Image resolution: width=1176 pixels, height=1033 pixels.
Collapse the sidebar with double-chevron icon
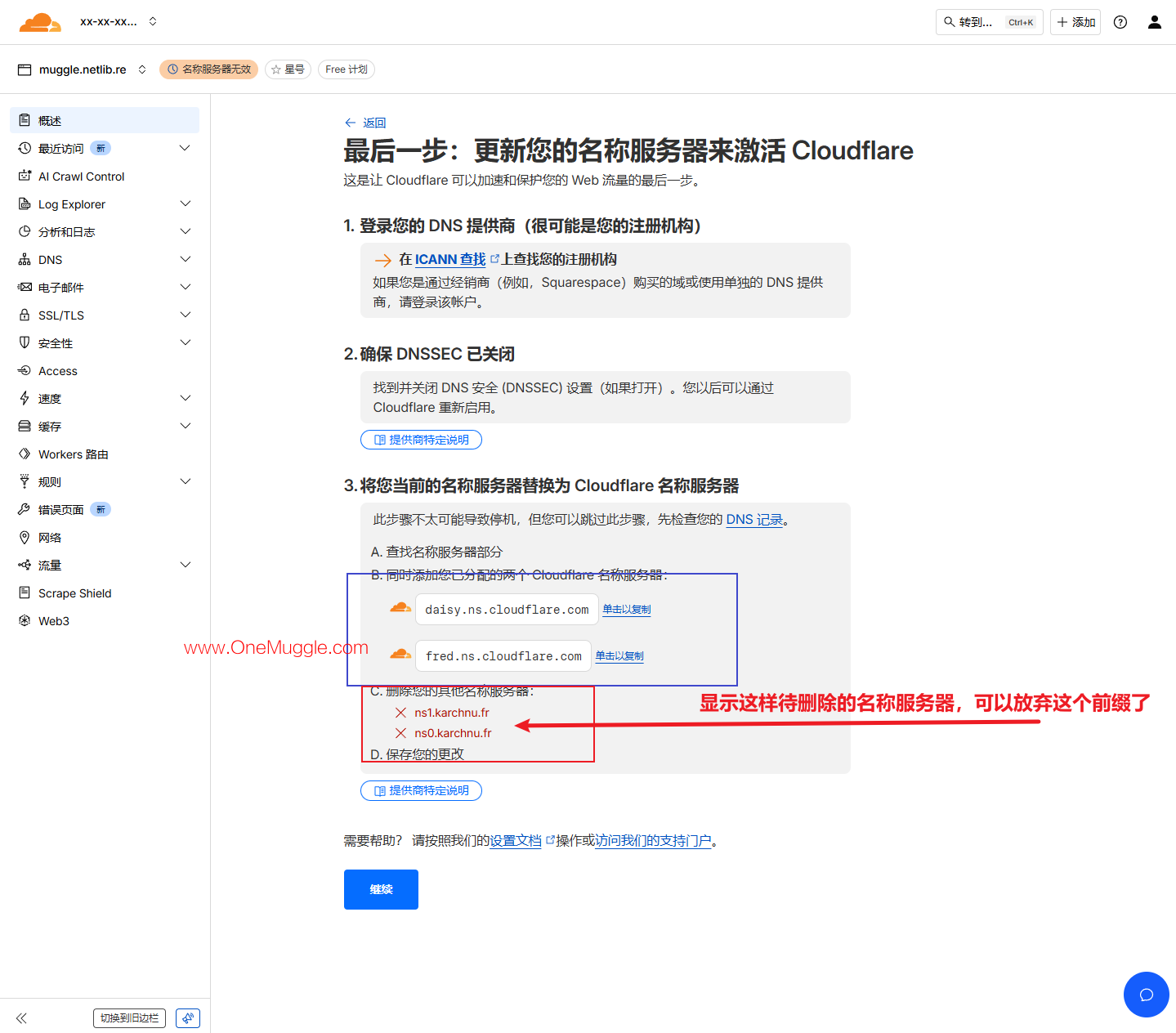point(21,1018)
